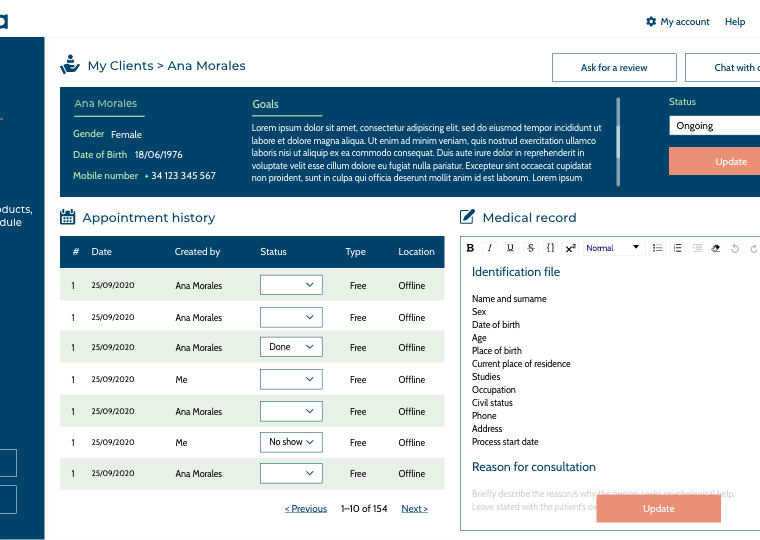
Task: Insert code block with braces icon
Action: [x=550, y=248]
